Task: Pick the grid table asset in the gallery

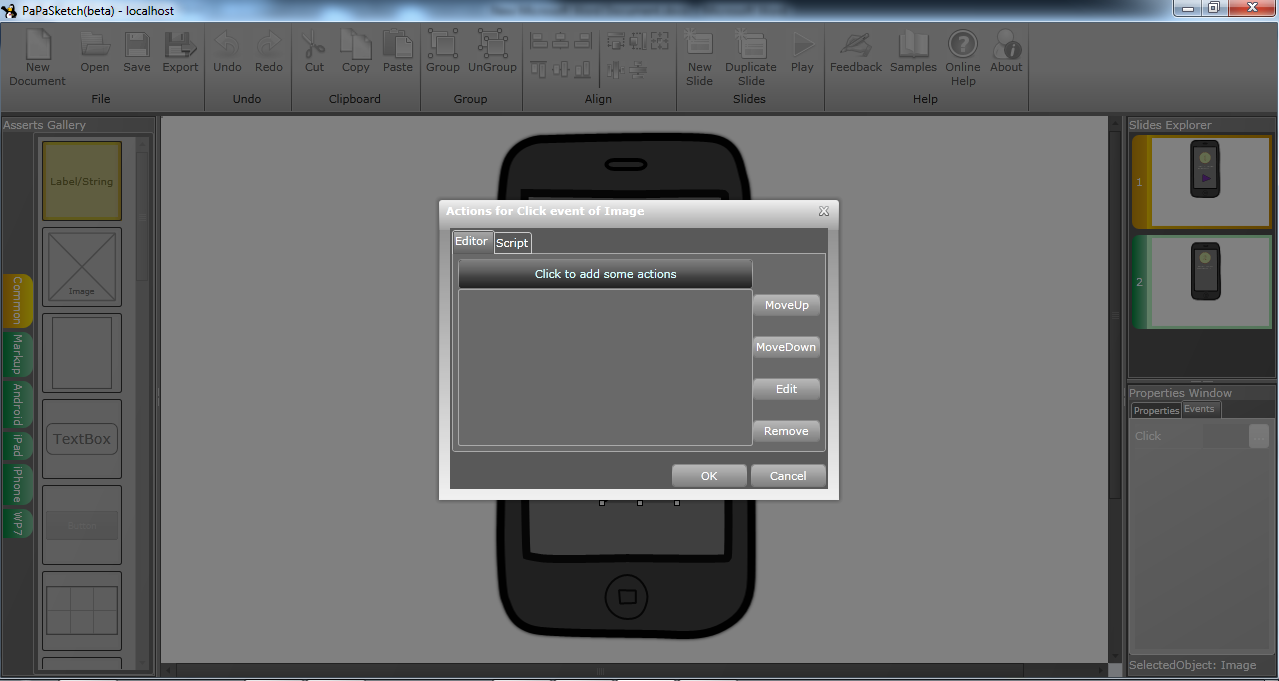Action: pyautogui.click(x=82, y=611)
